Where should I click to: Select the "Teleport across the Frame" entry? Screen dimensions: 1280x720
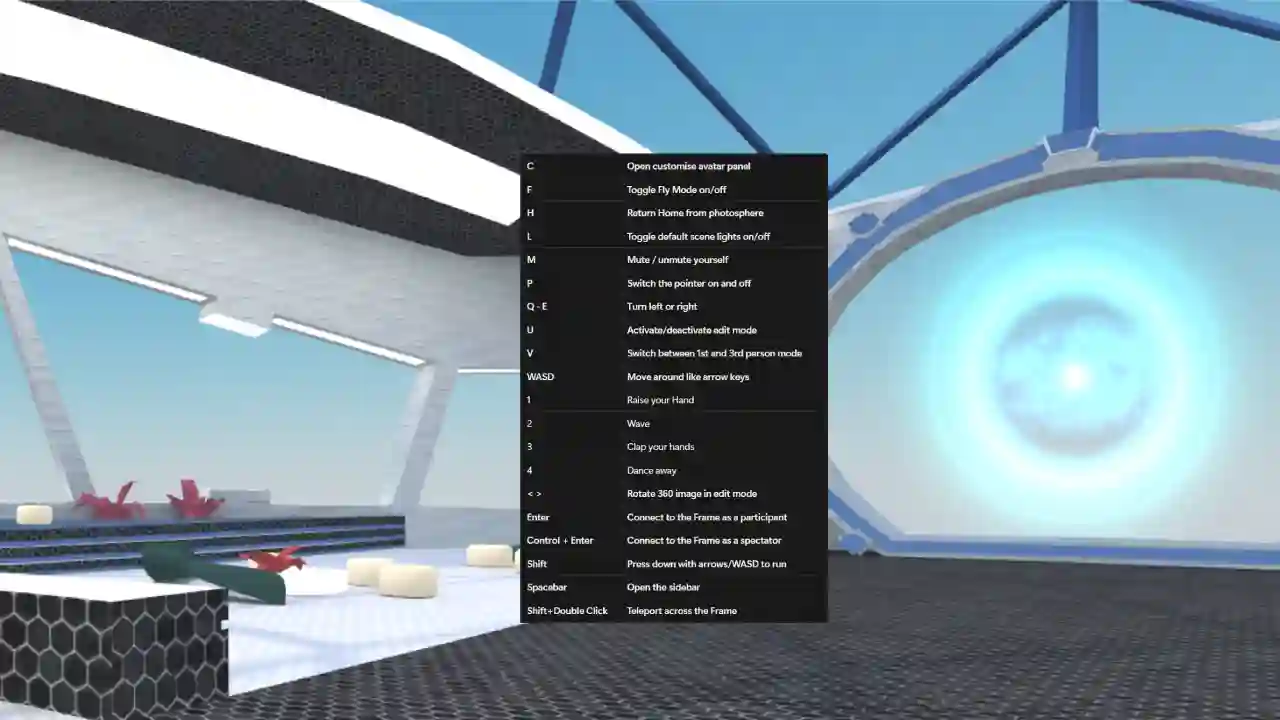[x=681, y=611]
